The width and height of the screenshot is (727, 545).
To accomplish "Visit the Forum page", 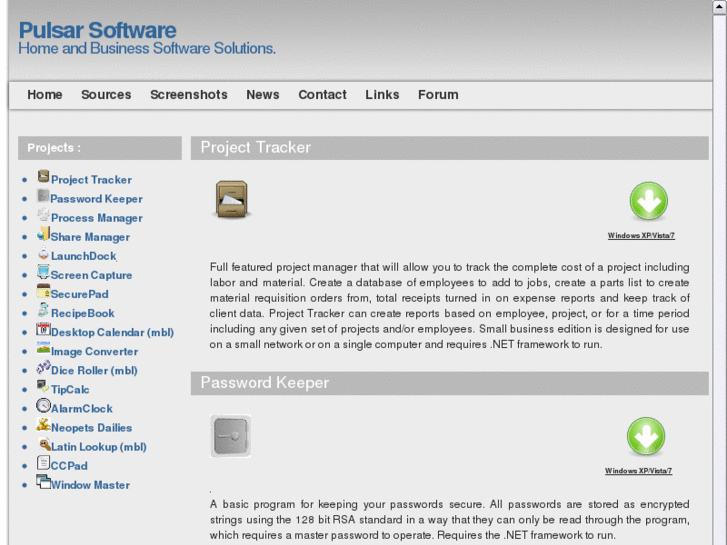I will tap(438, 95).
